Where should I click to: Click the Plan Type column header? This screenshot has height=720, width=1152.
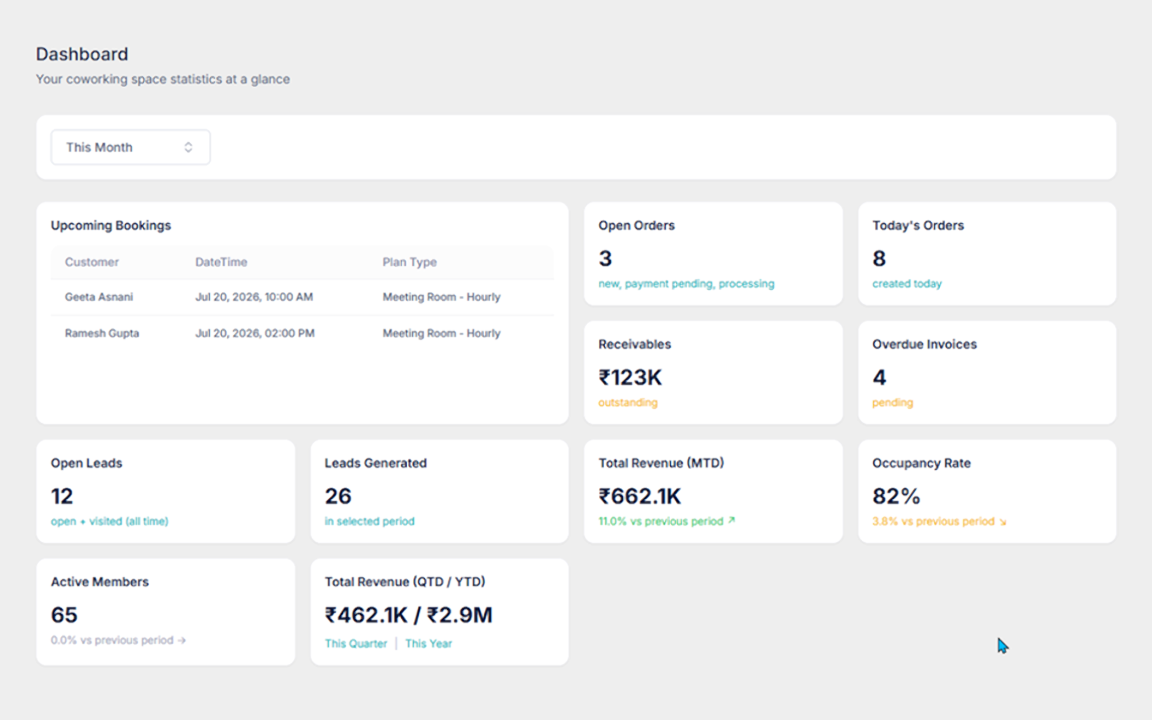click(x=409, y=262)
